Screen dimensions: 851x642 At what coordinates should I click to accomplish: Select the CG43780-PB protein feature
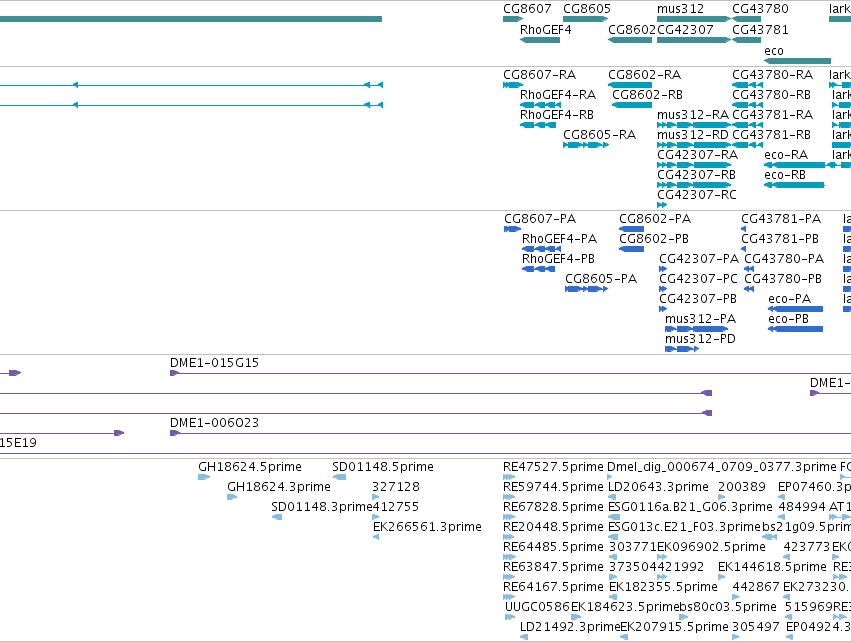coord(749,289)
